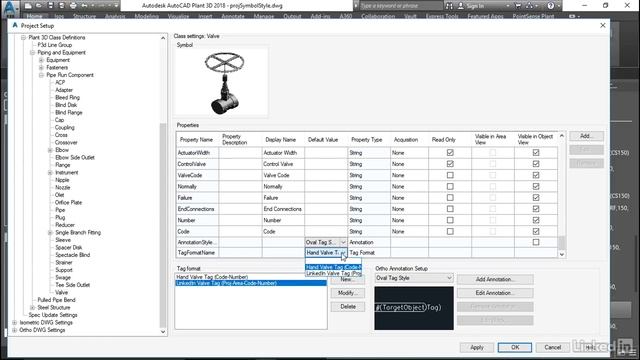The height and width of the screenshot is (360, 640).
Task: Toggle Read Only for ControlValve
Action: (x=450, y=164)
